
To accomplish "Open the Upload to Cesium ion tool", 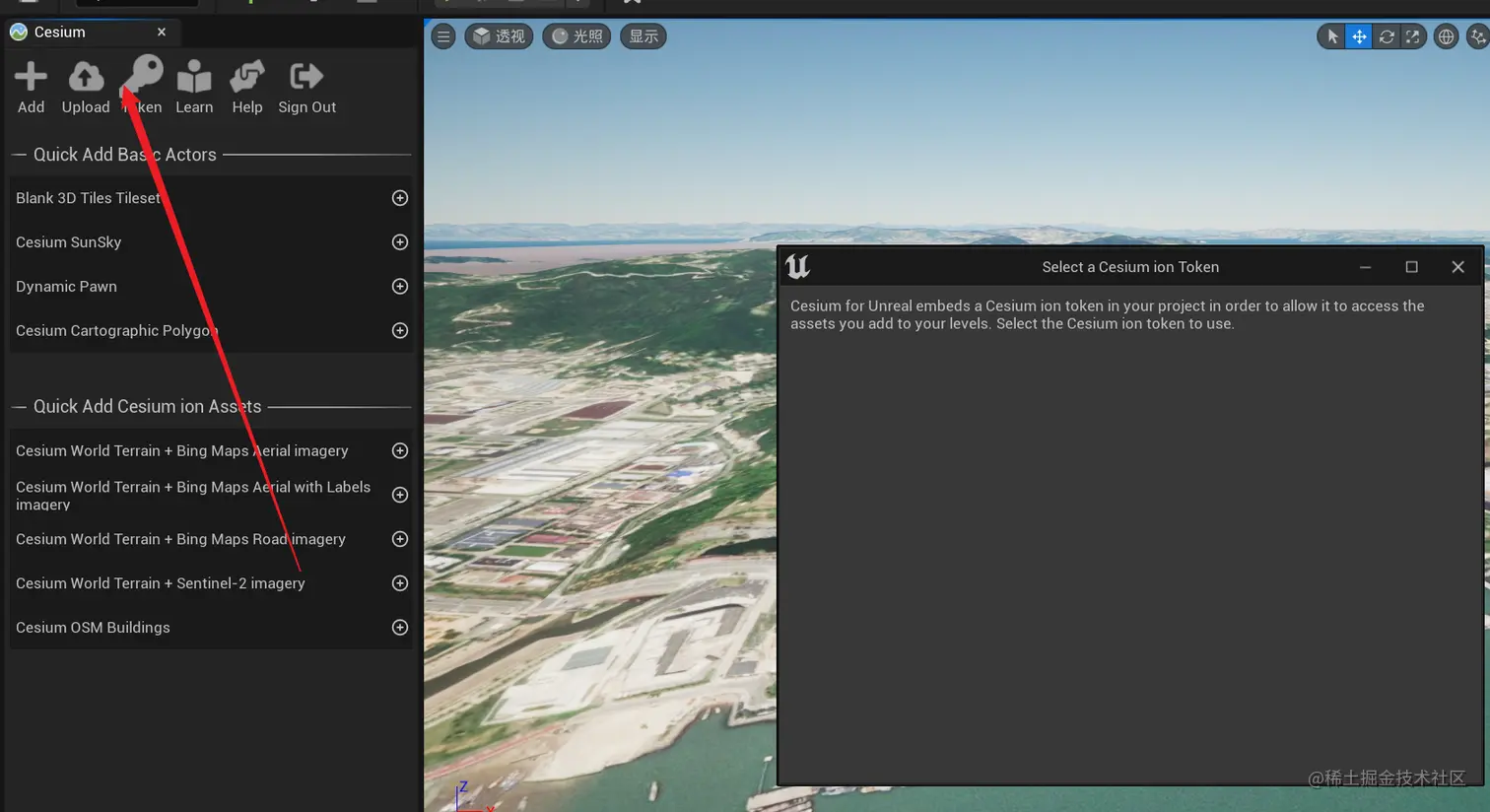I will click(86, 76).
